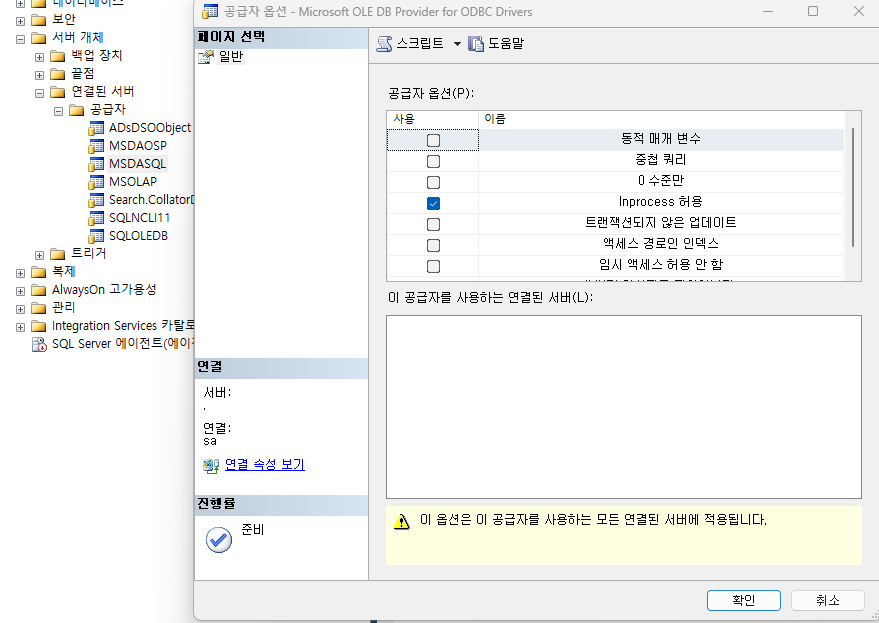Image resolution: width=879 pixels, height=623 pixels.
Task: Select the 일반 page label
Action: coord(231,57)
